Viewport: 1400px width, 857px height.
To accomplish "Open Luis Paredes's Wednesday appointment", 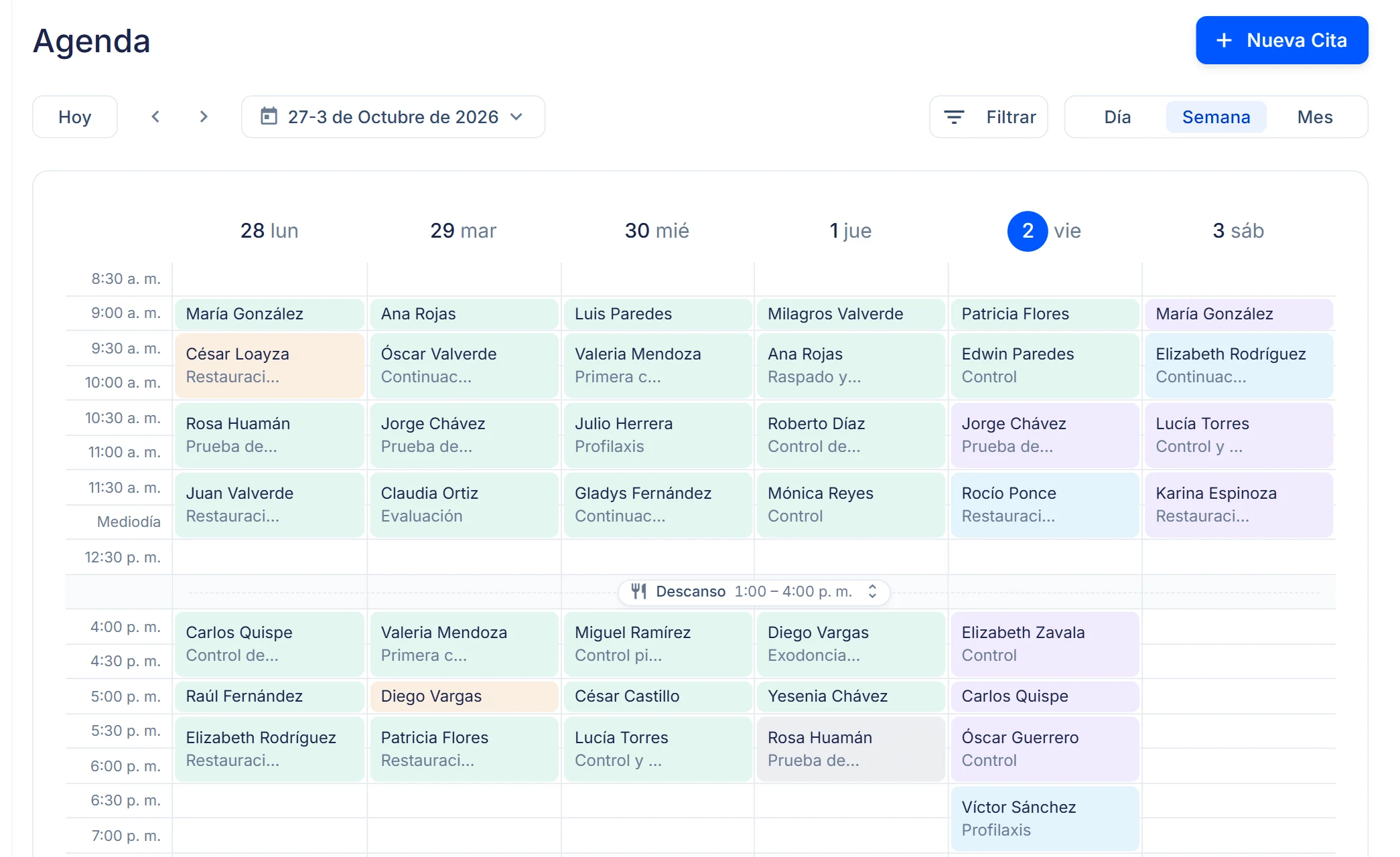I will [658, 314].
